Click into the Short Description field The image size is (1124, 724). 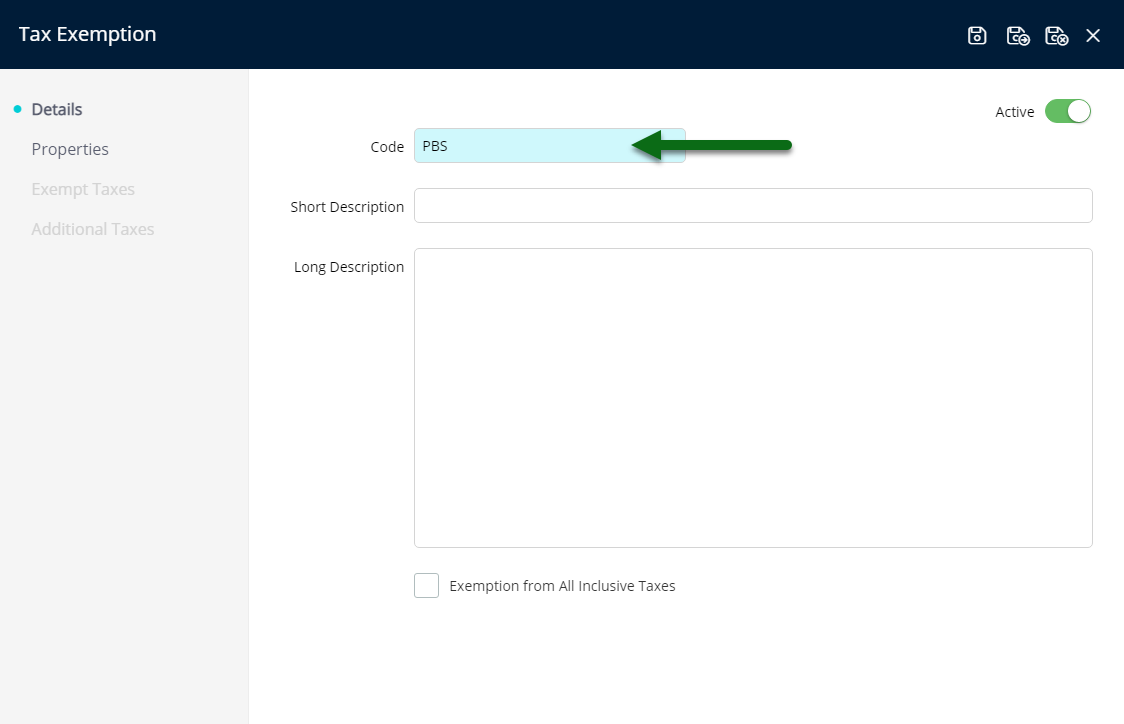tap(753, 206)
